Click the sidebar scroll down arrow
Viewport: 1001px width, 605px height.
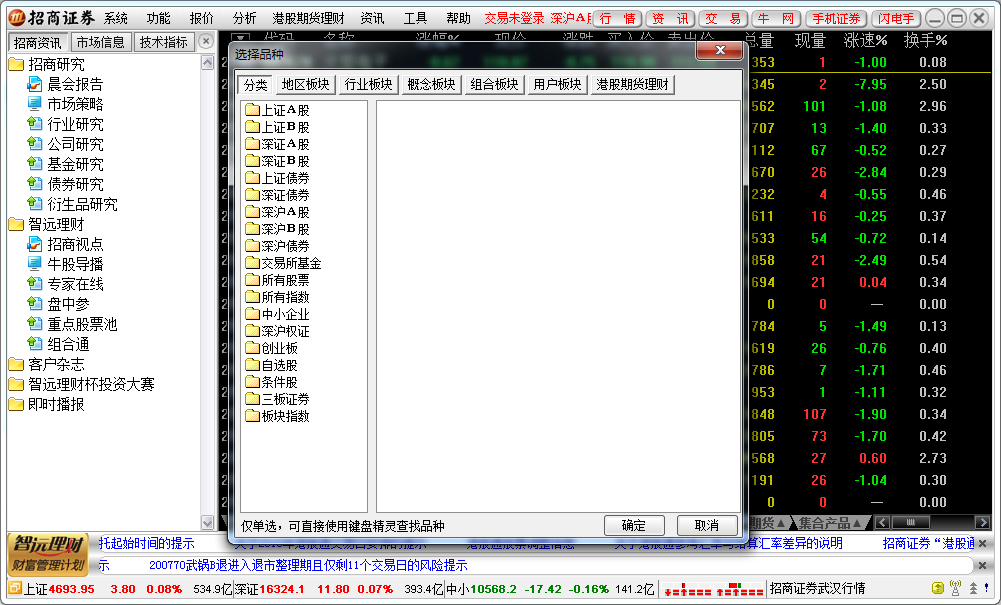(207, 523)
